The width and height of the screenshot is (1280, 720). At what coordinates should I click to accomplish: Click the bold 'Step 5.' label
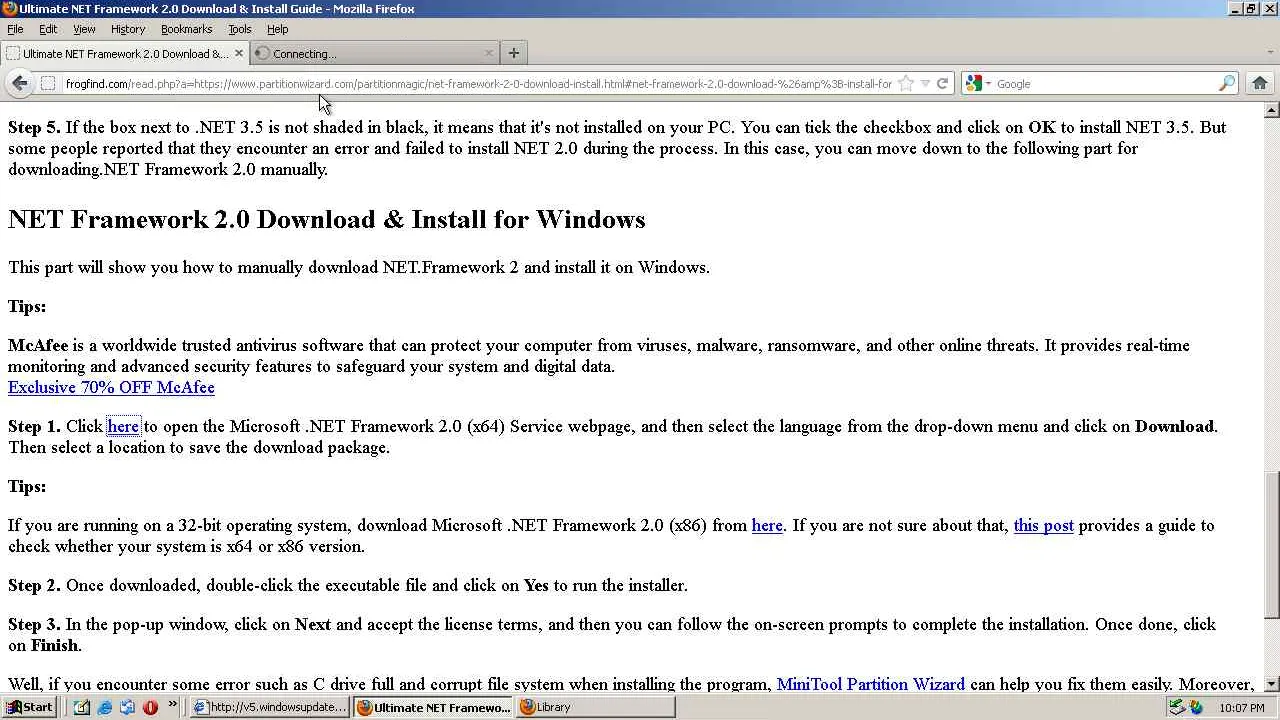[x=34, y=127]
